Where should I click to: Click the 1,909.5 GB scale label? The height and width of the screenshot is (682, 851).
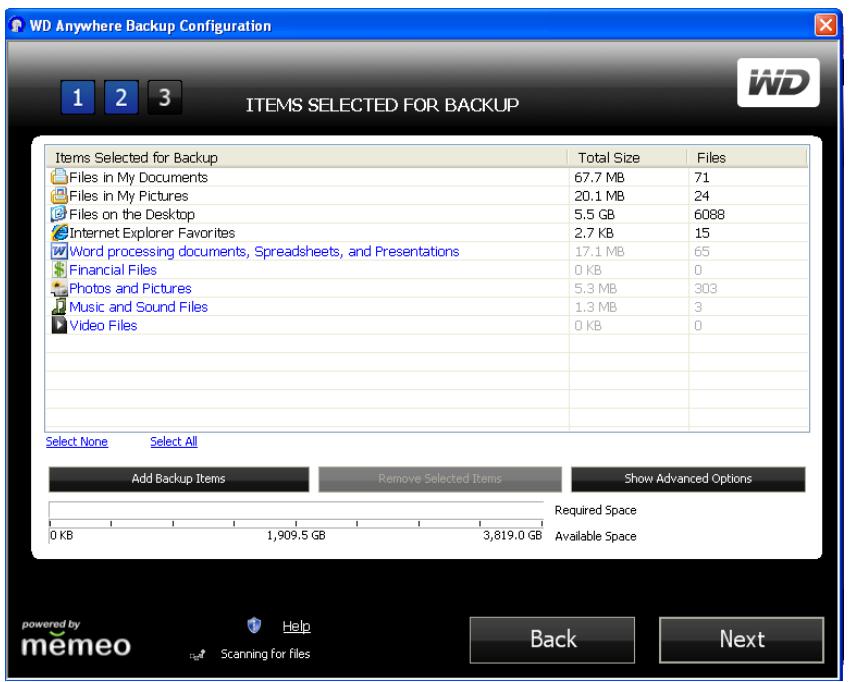pos(296,535)
